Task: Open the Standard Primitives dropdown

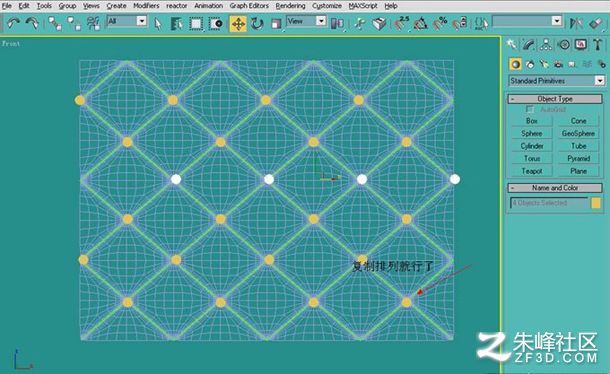Action: point(557,81)
